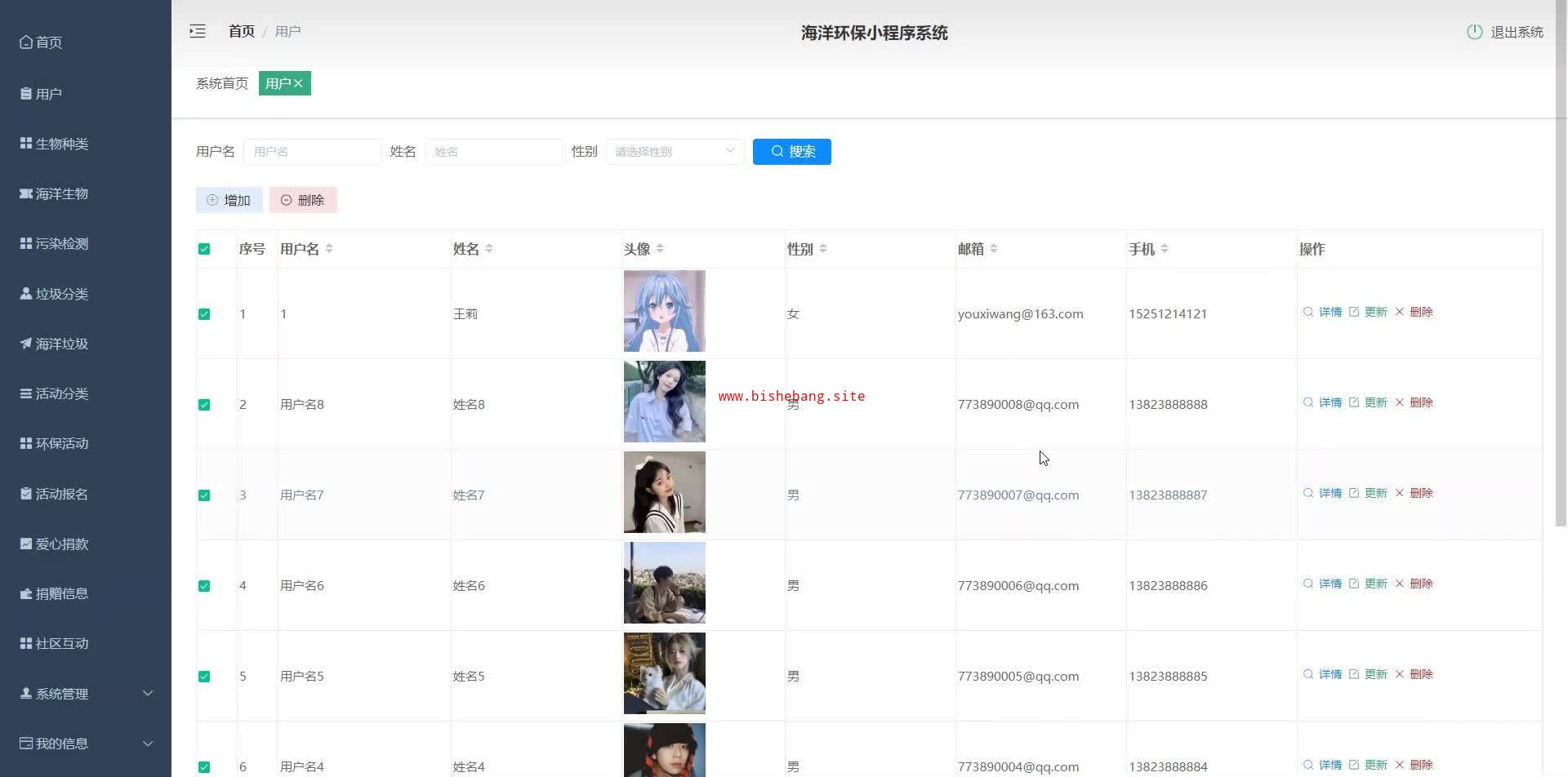
Task: Toggle the select-all checkbox in table header
Action: tap(204, 249)
